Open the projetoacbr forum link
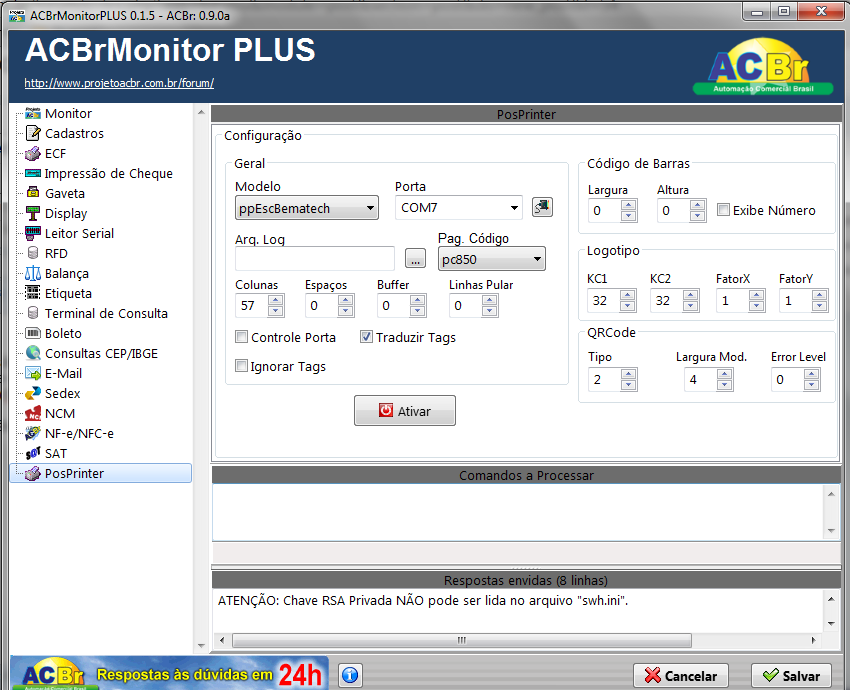This screenshot has width=850, height=690. (x=119, y=83)
